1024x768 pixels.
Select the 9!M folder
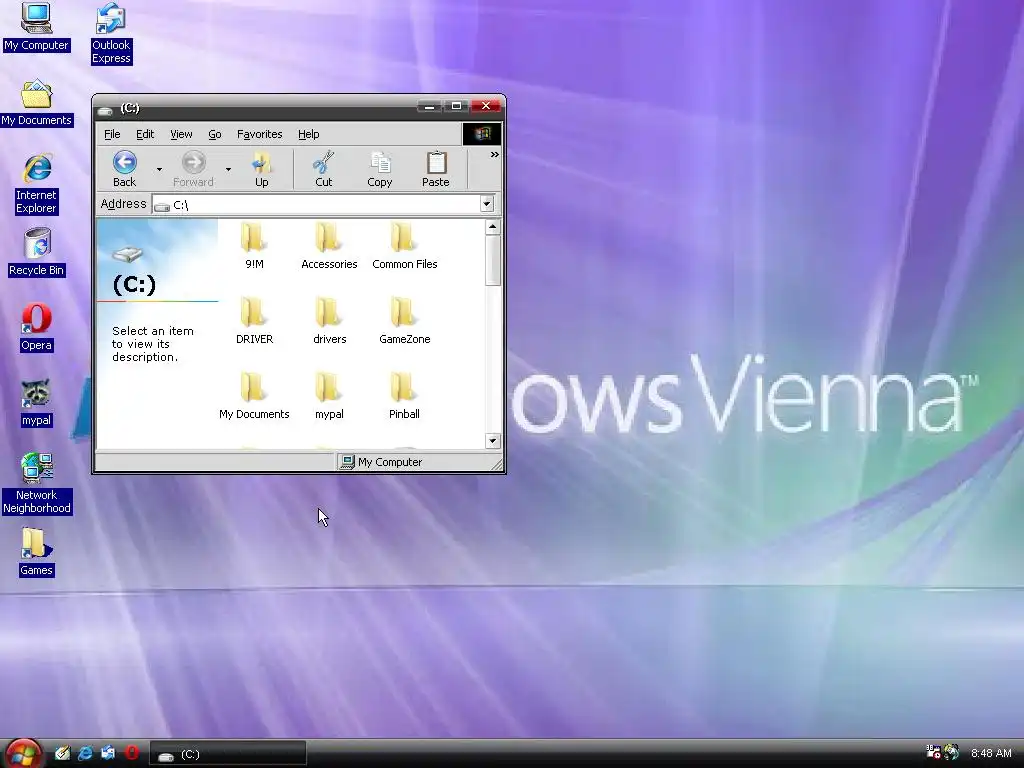pyautogui.click(x=254, y=246)
